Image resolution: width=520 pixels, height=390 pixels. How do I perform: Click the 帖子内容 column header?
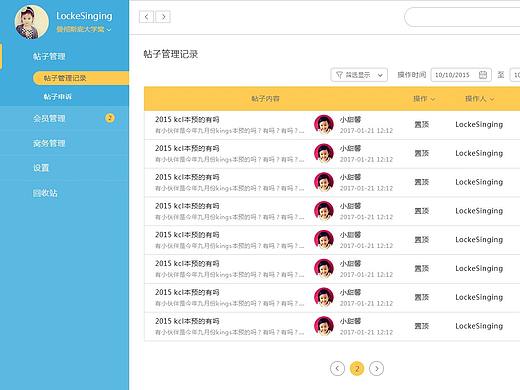point(265,99)
